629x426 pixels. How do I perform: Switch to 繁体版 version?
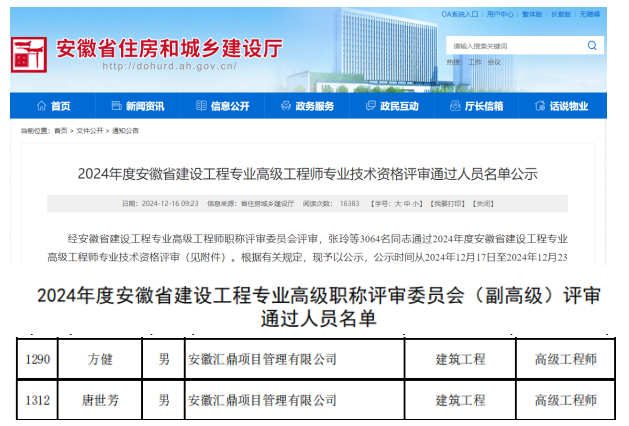(530, 15)
